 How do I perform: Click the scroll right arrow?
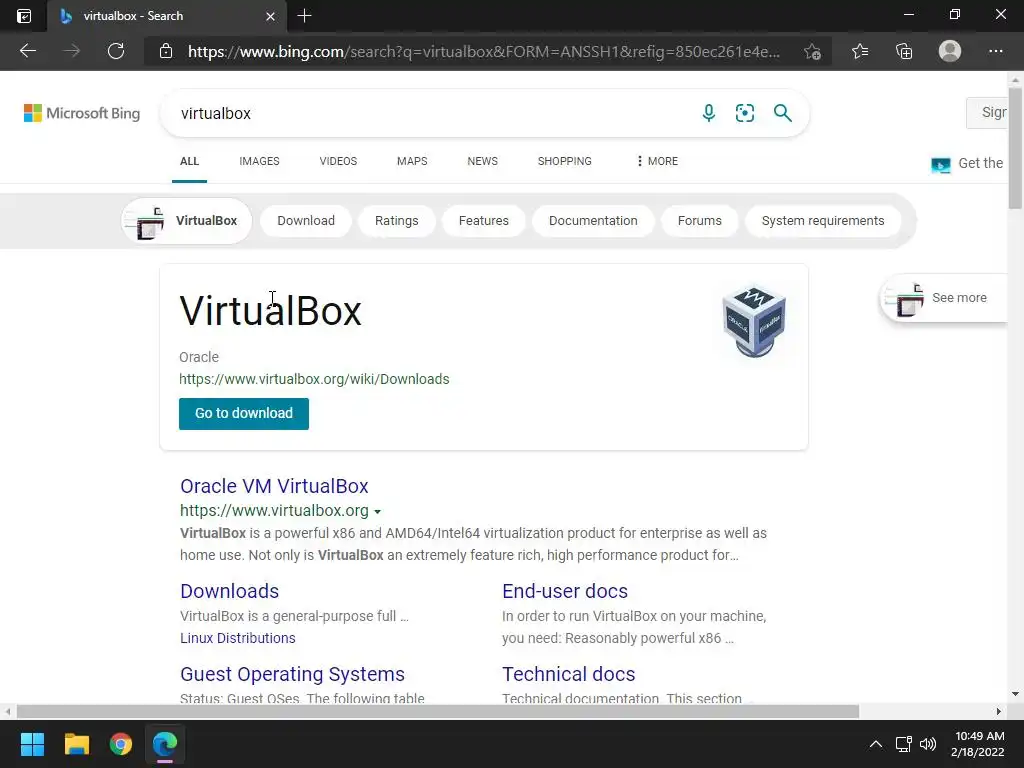click(x=998, y=711)
